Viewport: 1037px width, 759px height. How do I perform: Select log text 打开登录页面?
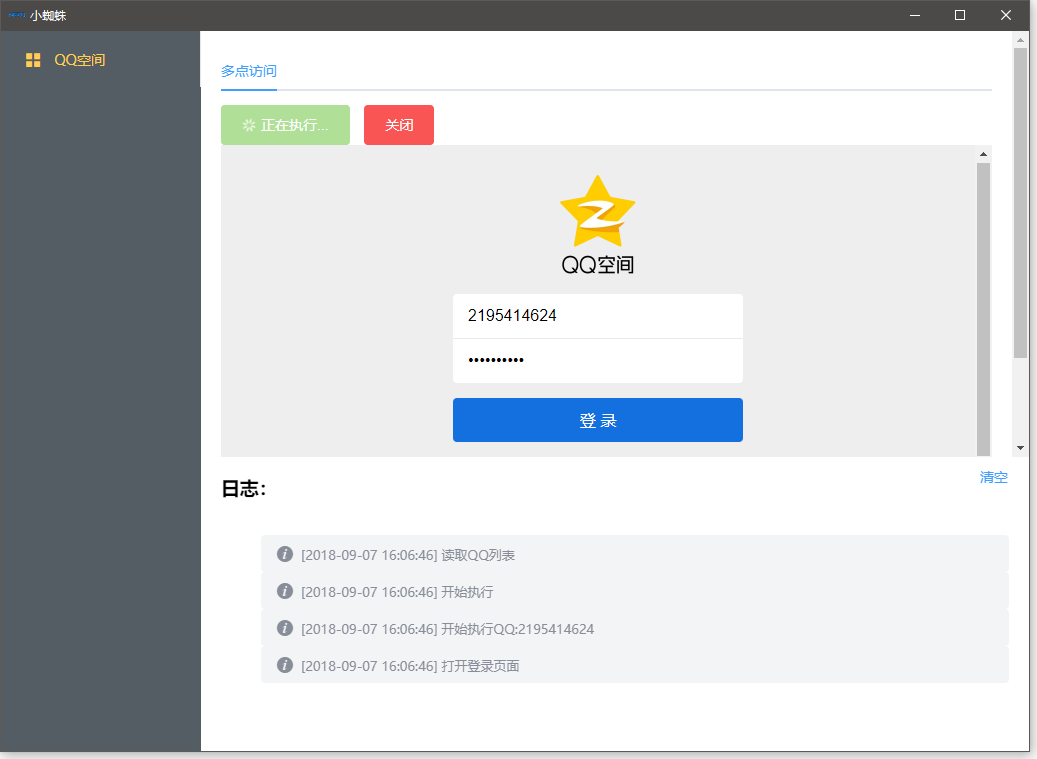tap(480, 666)
